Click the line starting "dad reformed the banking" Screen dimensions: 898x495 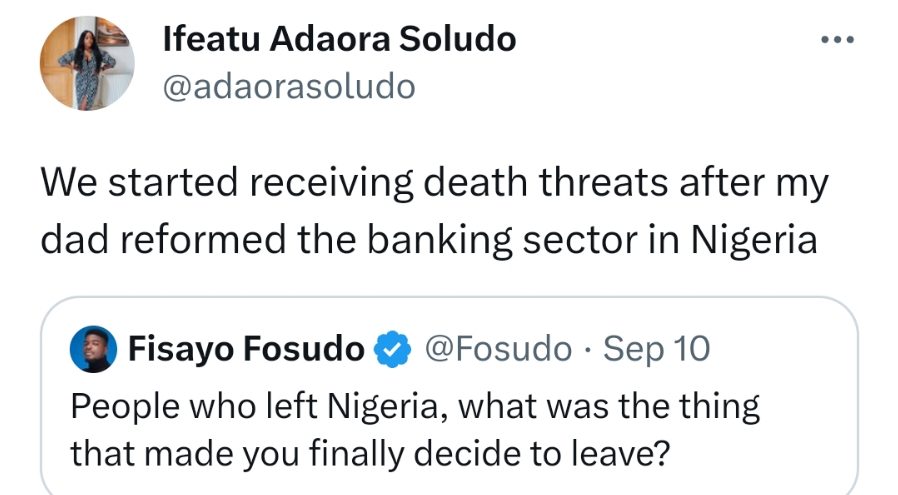click(x=429, y=241)
